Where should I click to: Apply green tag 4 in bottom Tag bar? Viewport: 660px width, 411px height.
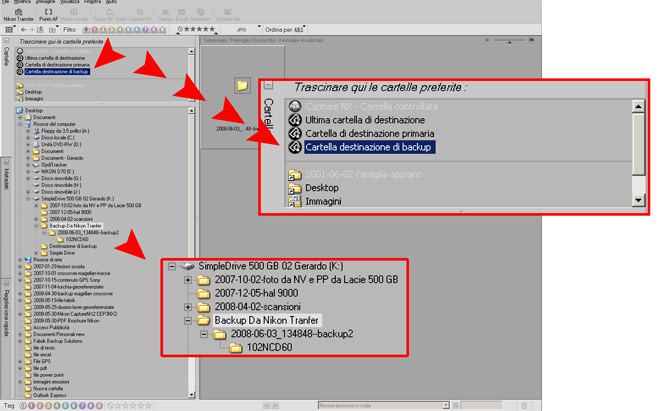pos(57,406)
